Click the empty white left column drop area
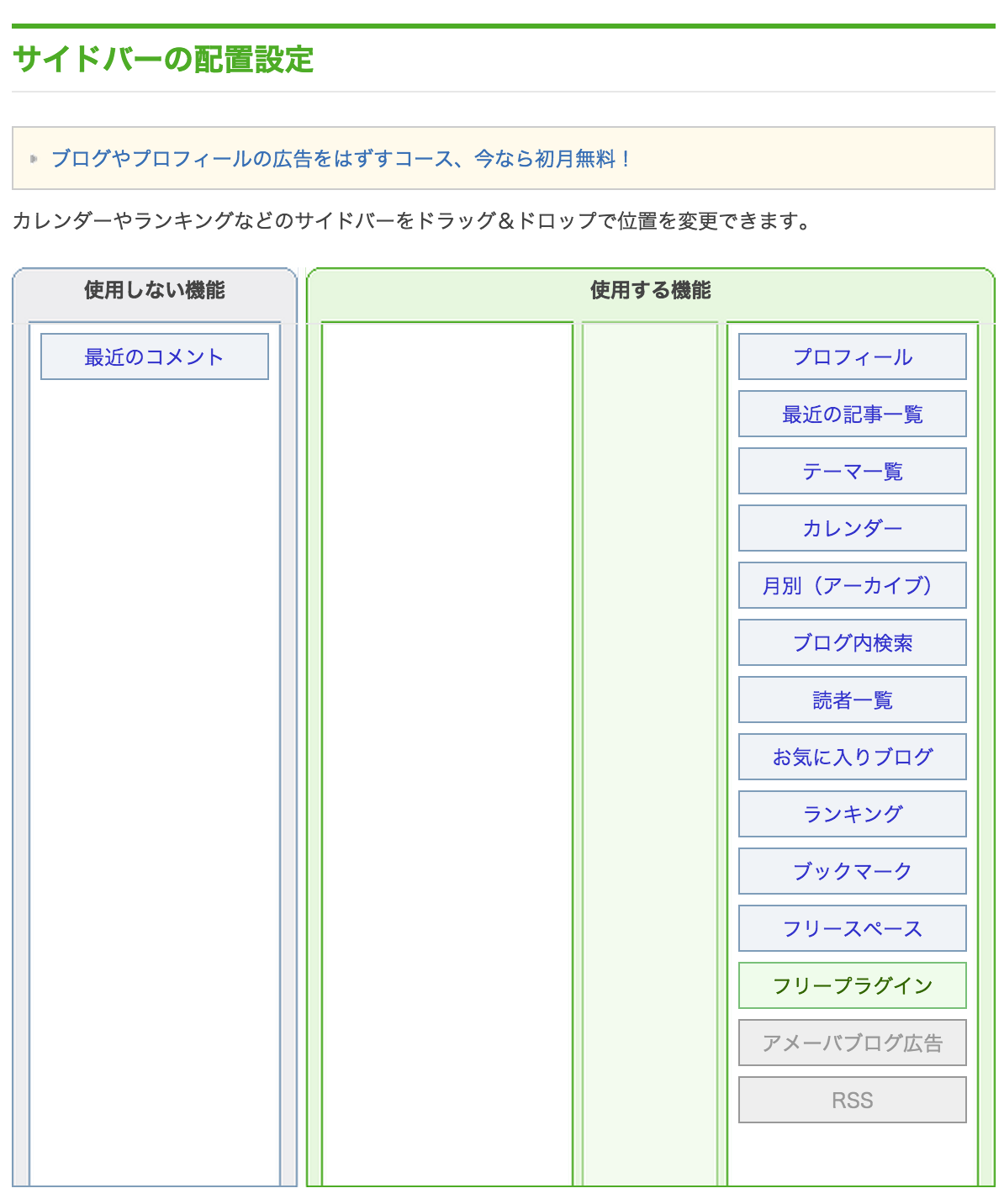 (x=447, y=748)
